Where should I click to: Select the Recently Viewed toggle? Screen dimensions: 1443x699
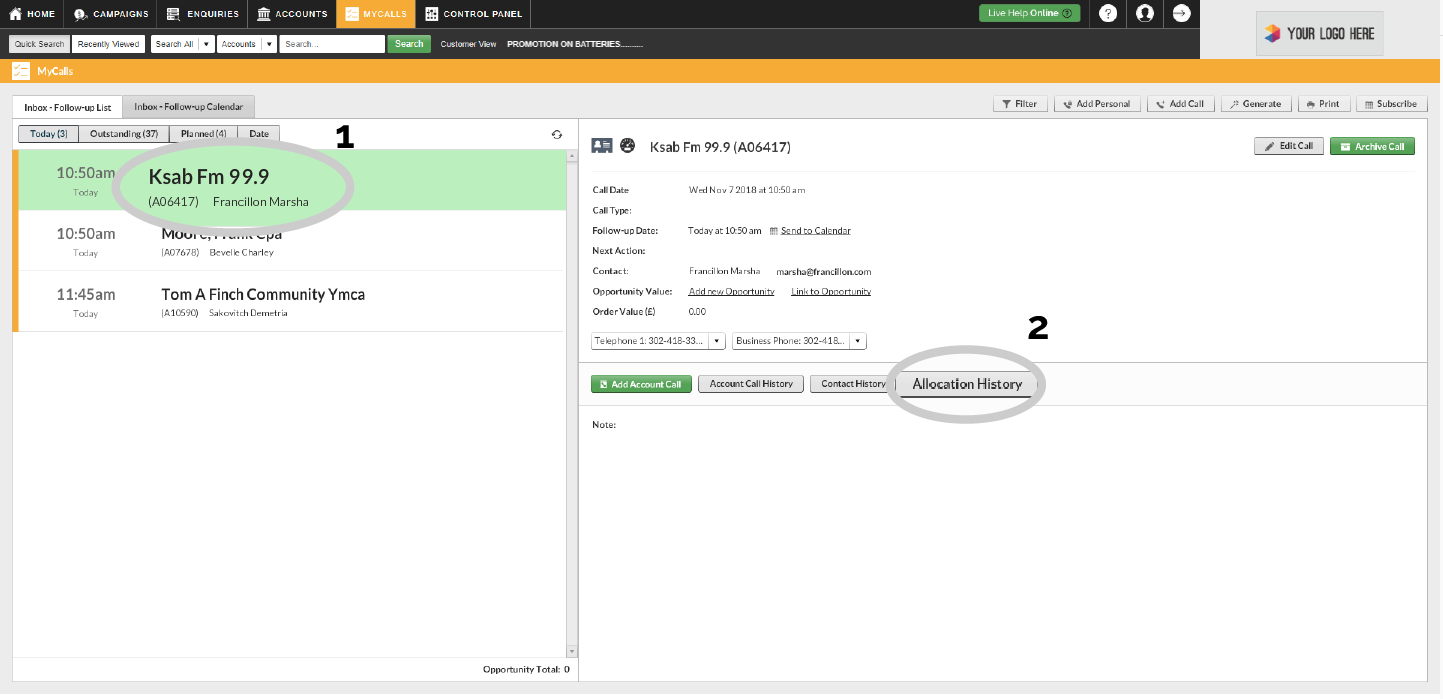108,44
